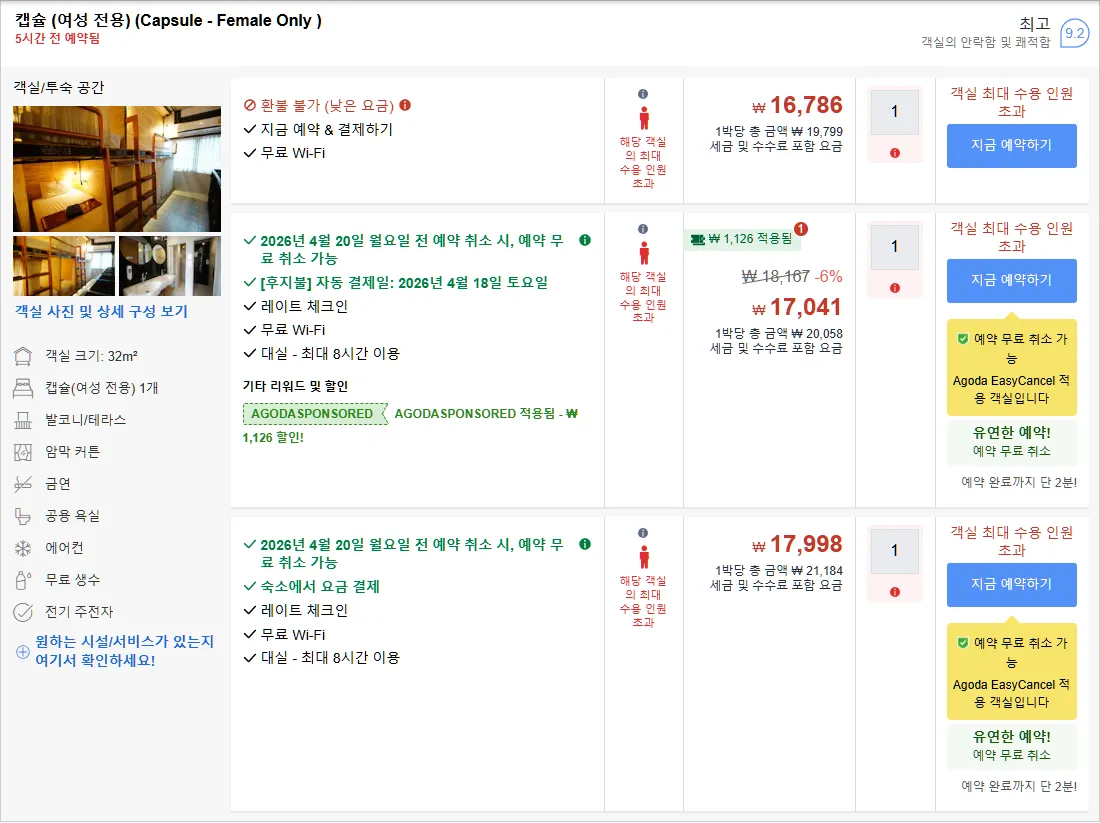Image resolution: width=1100 pixels, height=823 pixels.
Task: Open the bathroom sink thumbnail photo
Action: coord(170,266)
